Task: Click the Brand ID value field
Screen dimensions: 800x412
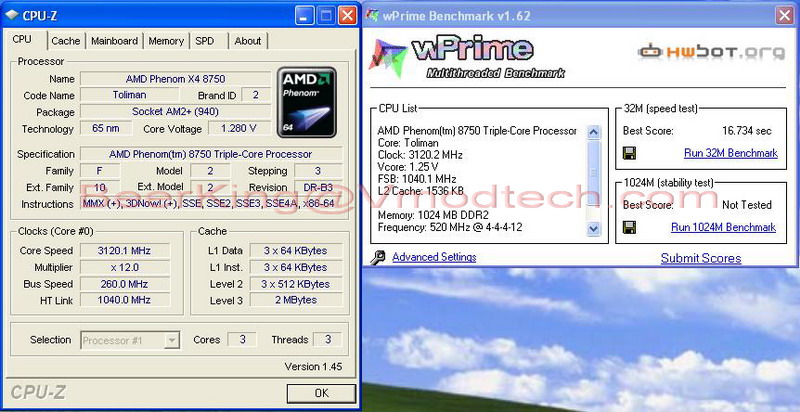Action: click(x=256, y=95)
